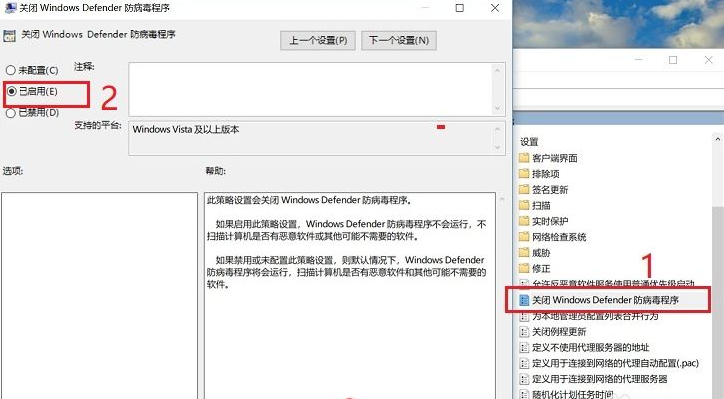
Task: Select the 已禁用(D) radio button
Action: (x=11, y=113)
